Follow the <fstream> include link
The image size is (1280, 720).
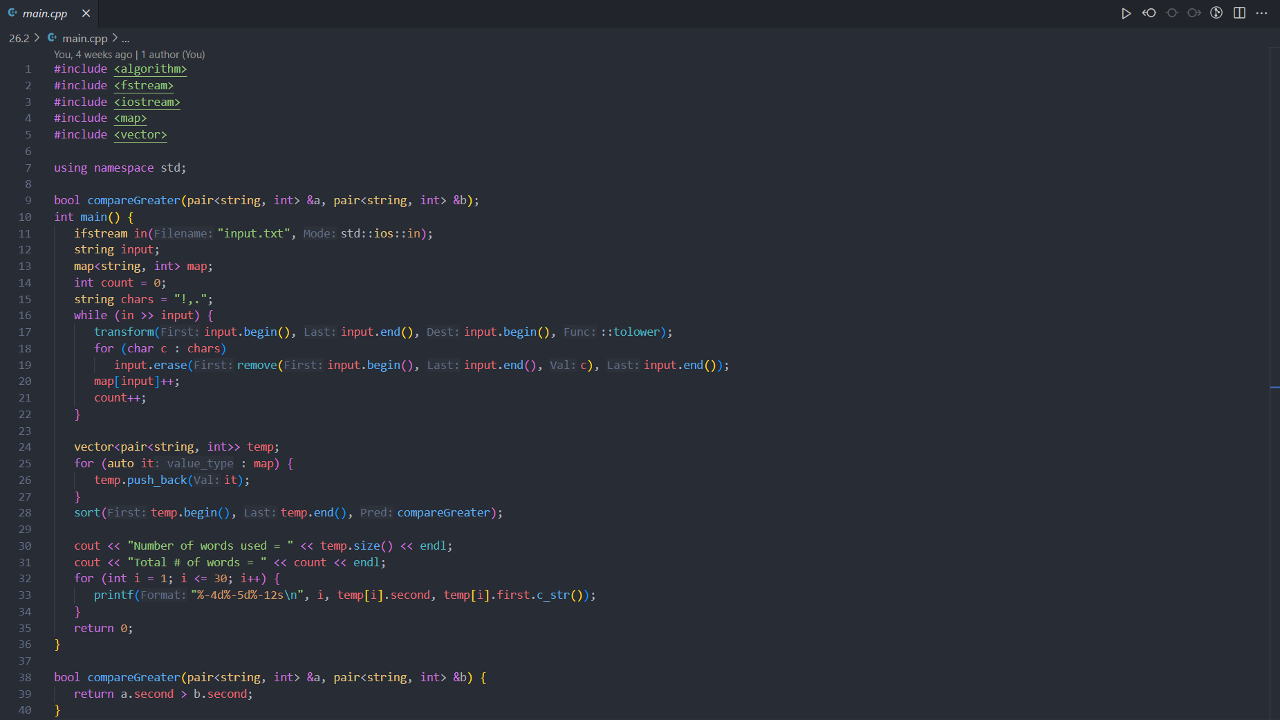[x=144, y=85]
